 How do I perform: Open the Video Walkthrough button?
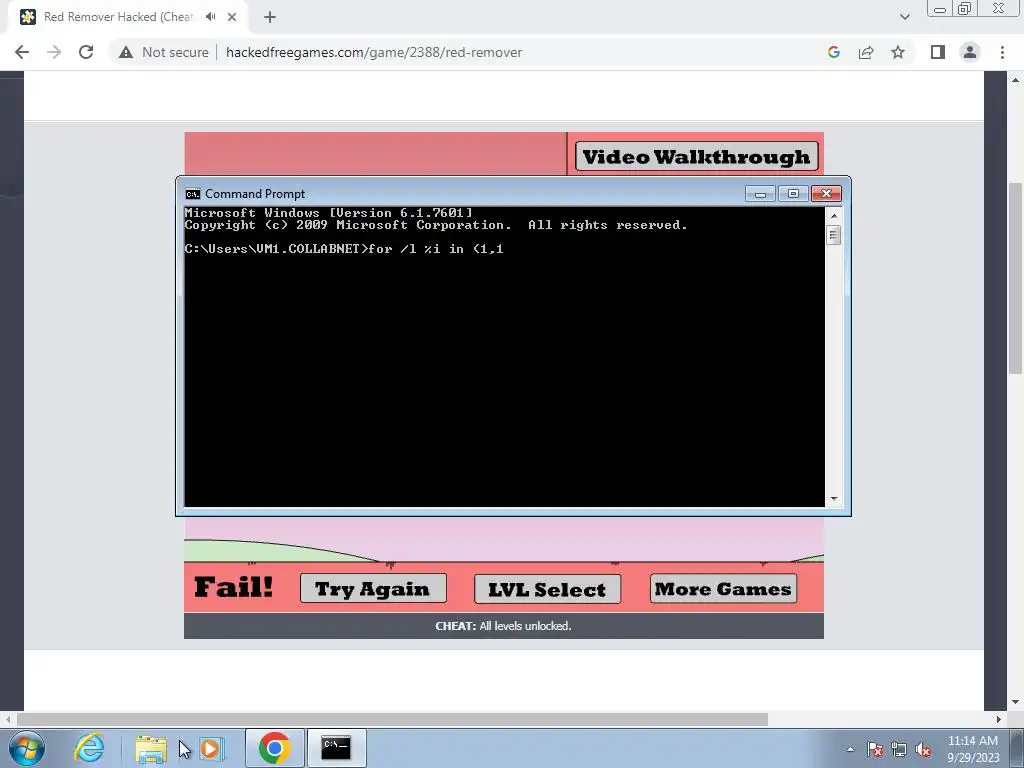click(696, 157)
